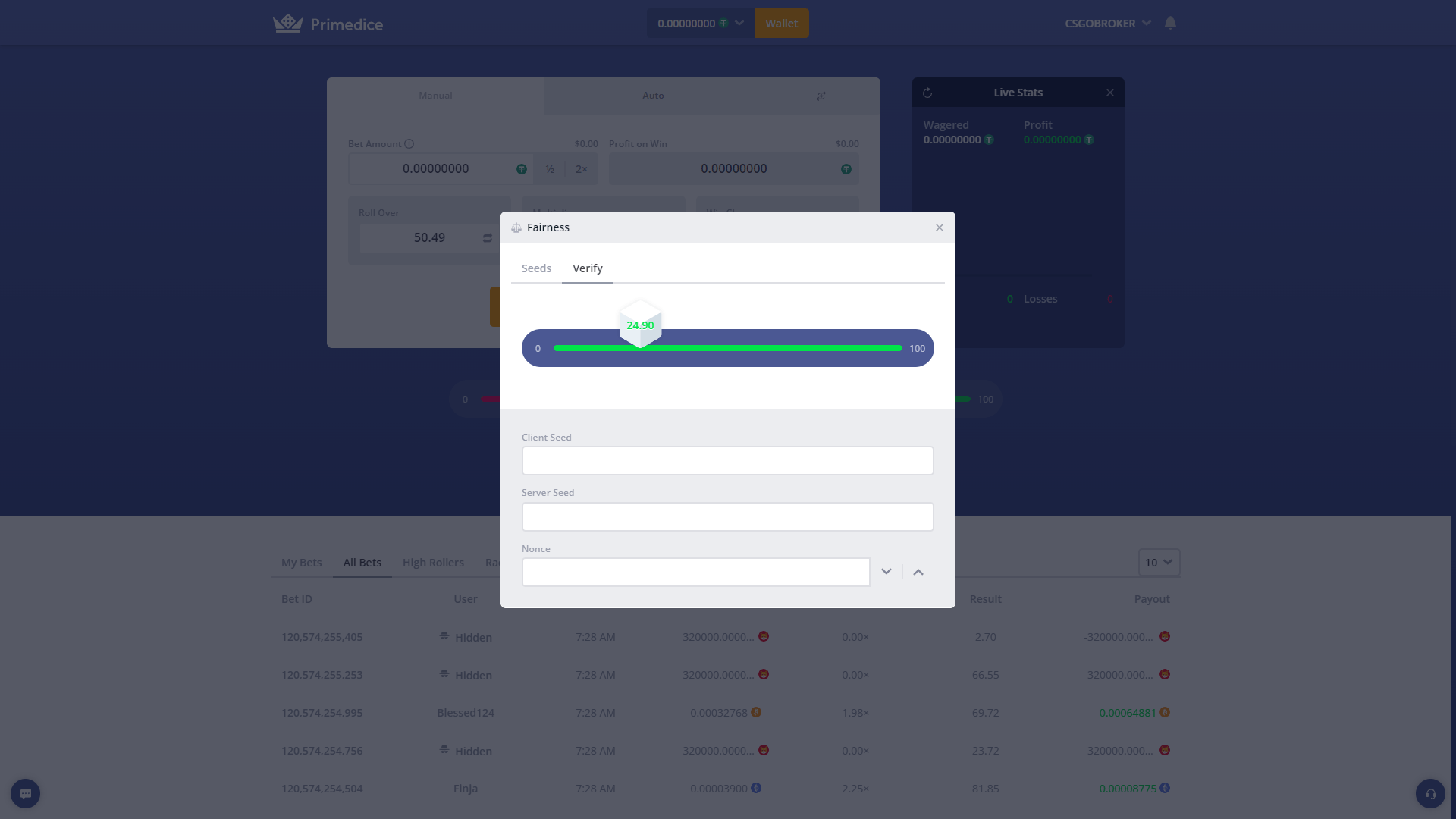The image size is (1456, 819).
Task: Open the settings icon beside the Auto tab
Action: [x=821, y=96]
